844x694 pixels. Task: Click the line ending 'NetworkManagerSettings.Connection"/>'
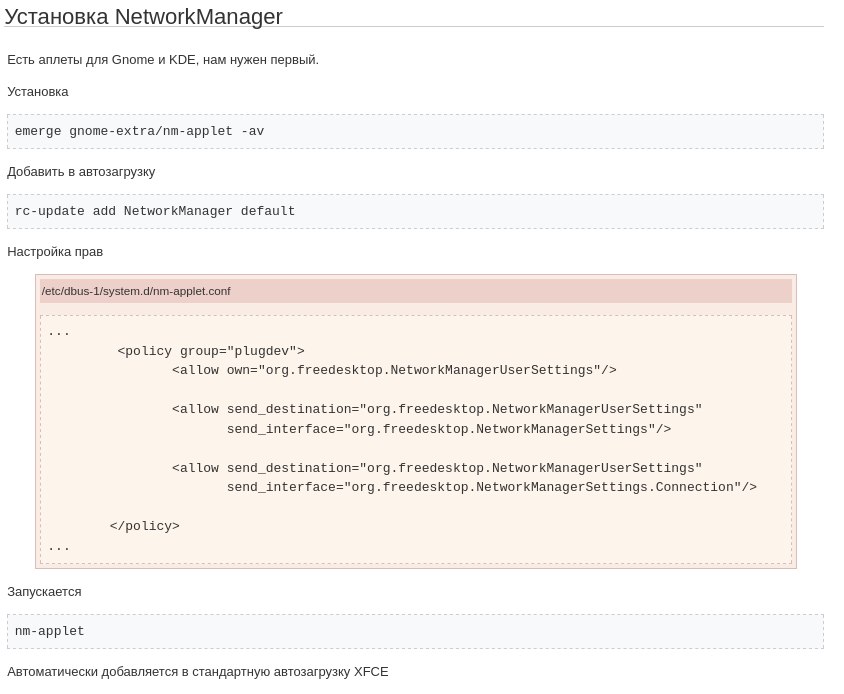coord(492,487)
